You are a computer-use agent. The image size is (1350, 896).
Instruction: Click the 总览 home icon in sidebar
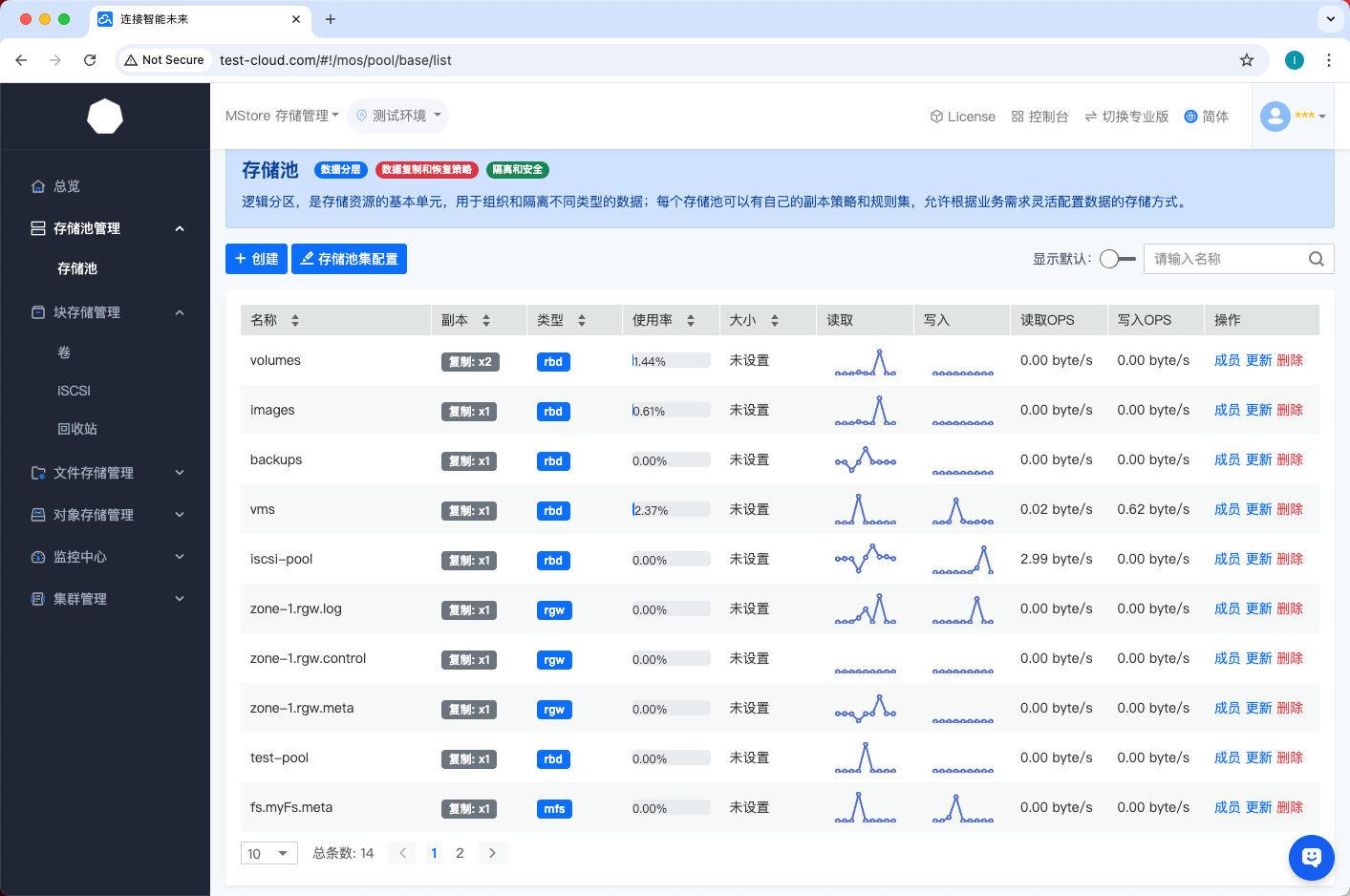38,186
